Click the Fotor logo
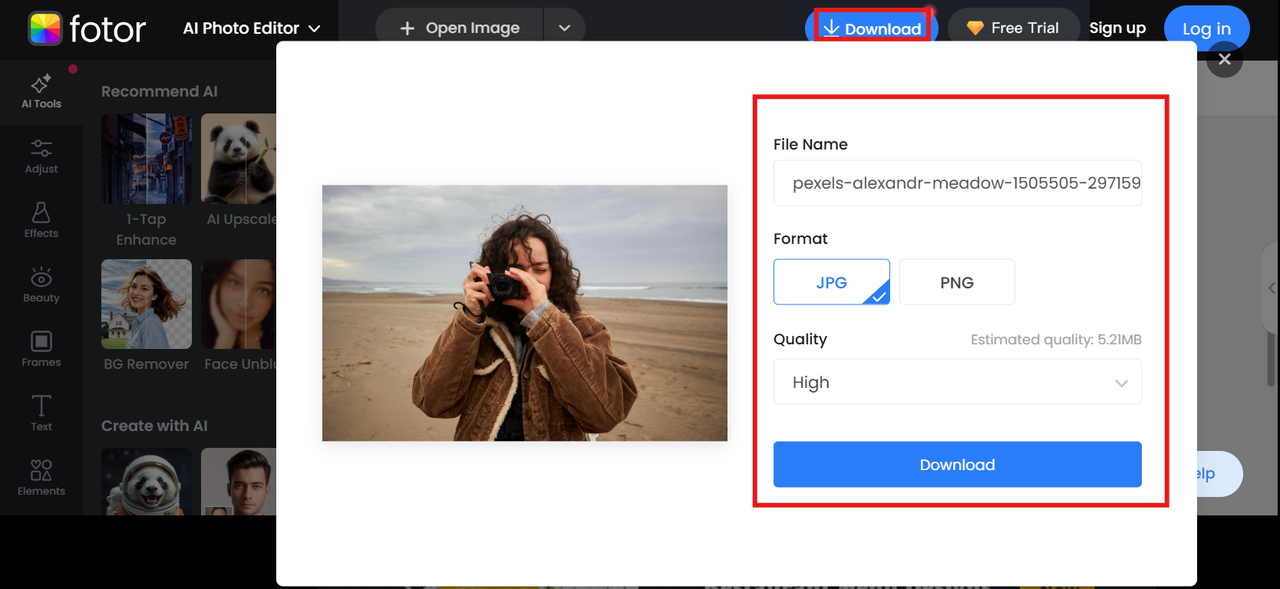1280x589 pixels. pos(88,28)
